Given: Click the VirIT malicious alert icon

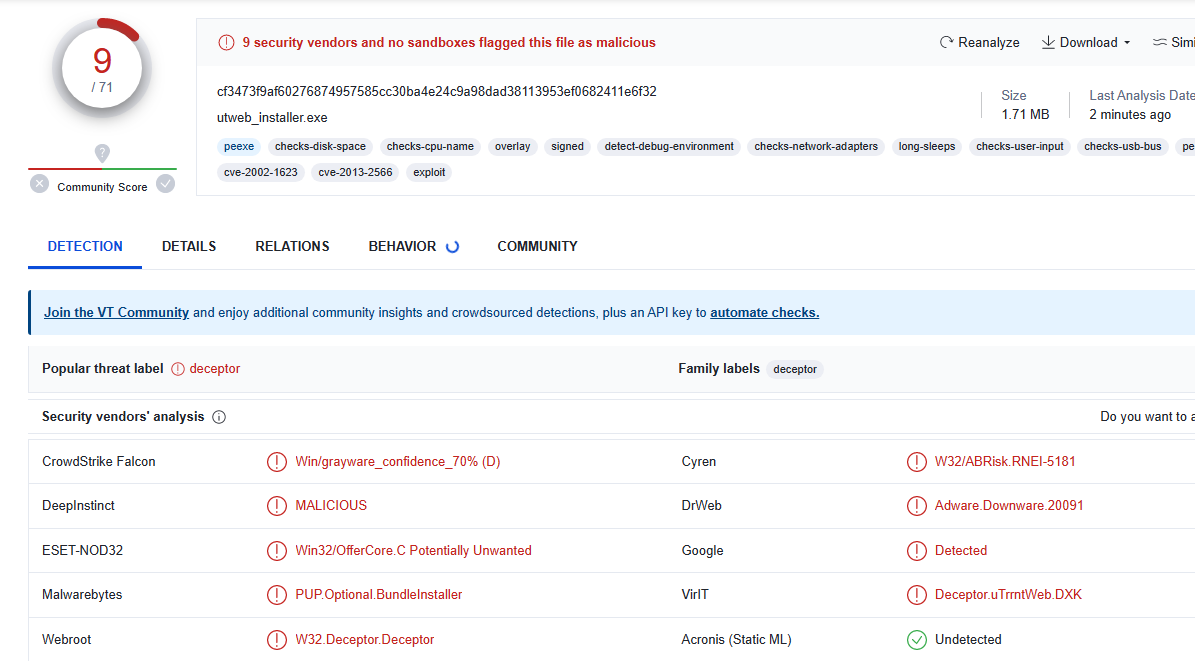Looking at the screenshot, I should point(917,595).
